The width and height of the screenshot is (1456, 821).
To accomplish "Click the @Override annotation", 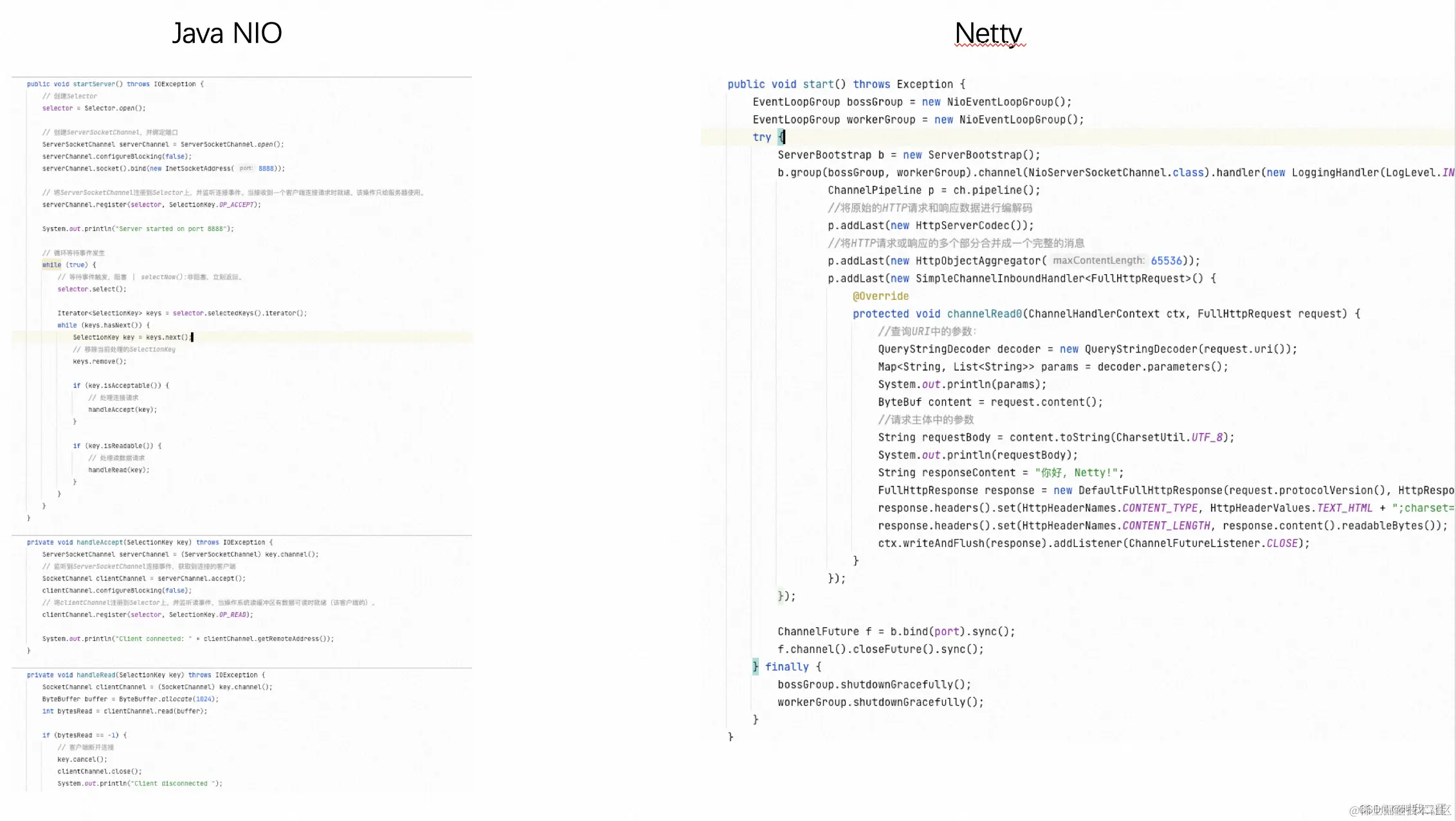I will point(880,296).
